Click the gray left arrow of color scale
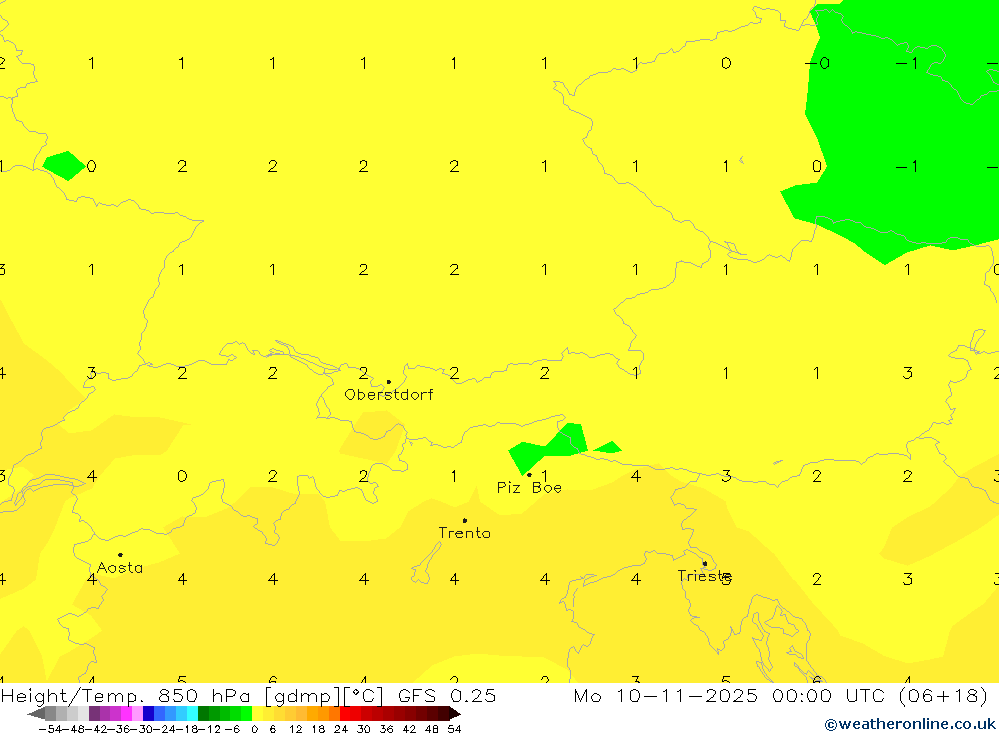The image size is (1000, 733). coord(36,714)
